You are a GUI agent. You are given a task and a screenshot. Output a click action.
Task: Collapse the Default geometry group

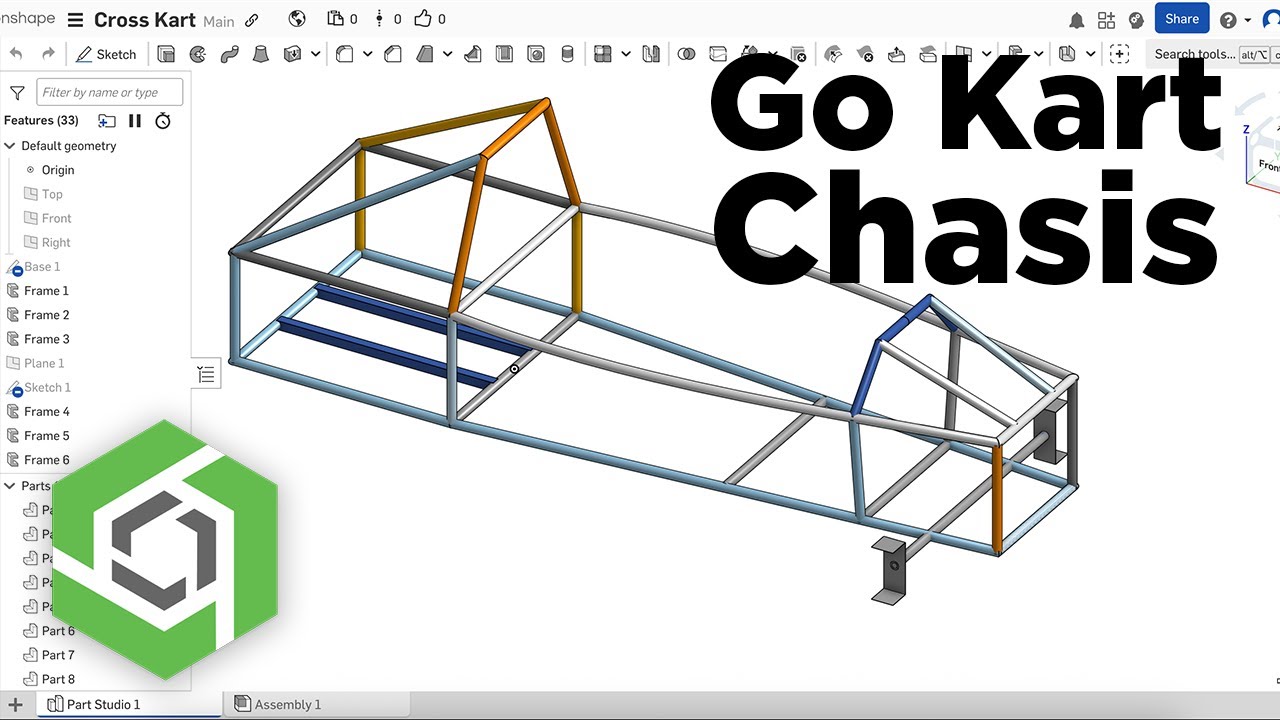click(x=11, y=146)
